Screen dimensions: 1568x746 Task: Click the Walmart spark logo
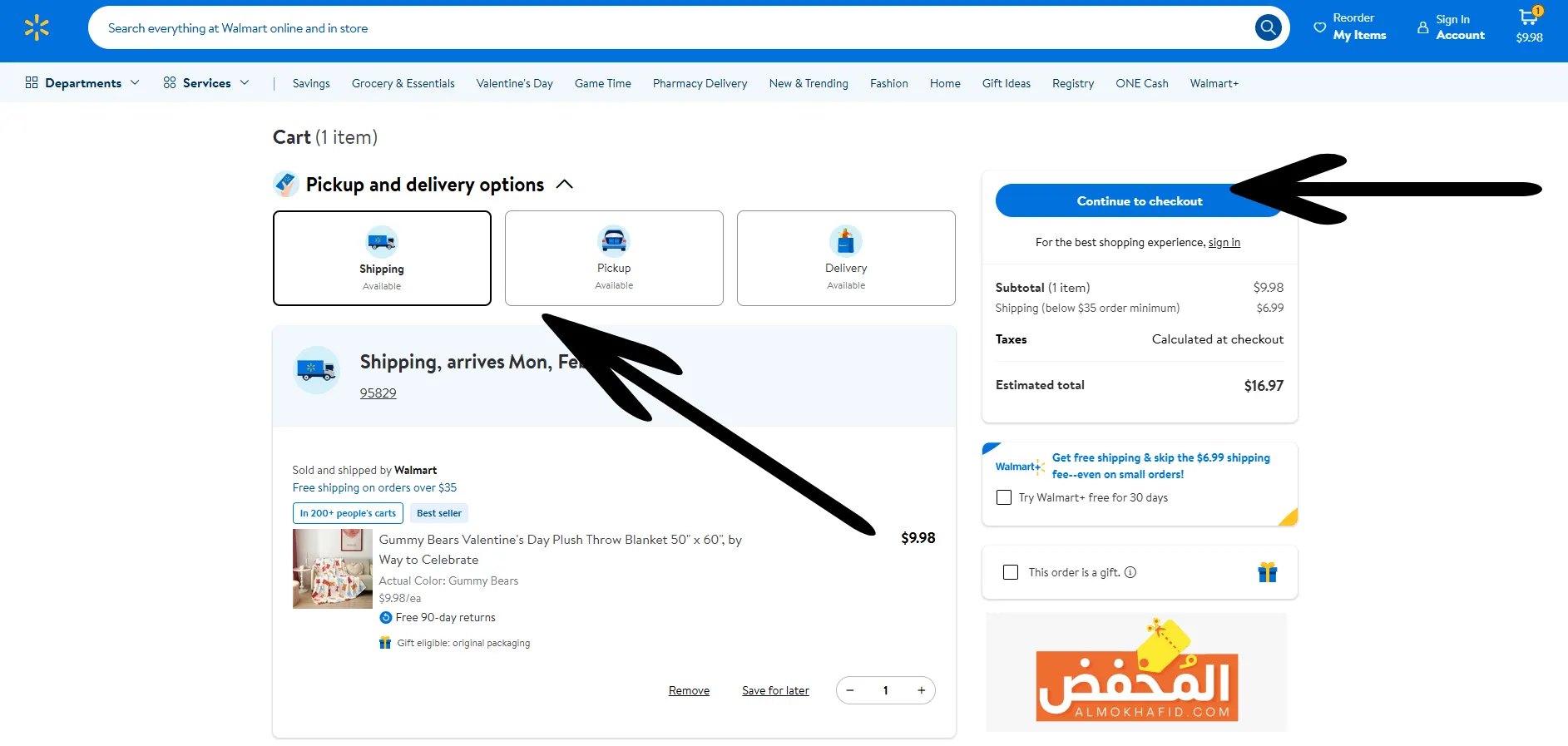pyautogui.click(x=37, y=27)
